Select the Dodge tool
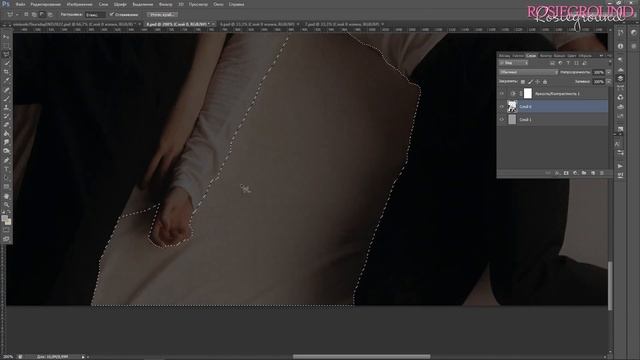The image size is (640, 360). 6,151
